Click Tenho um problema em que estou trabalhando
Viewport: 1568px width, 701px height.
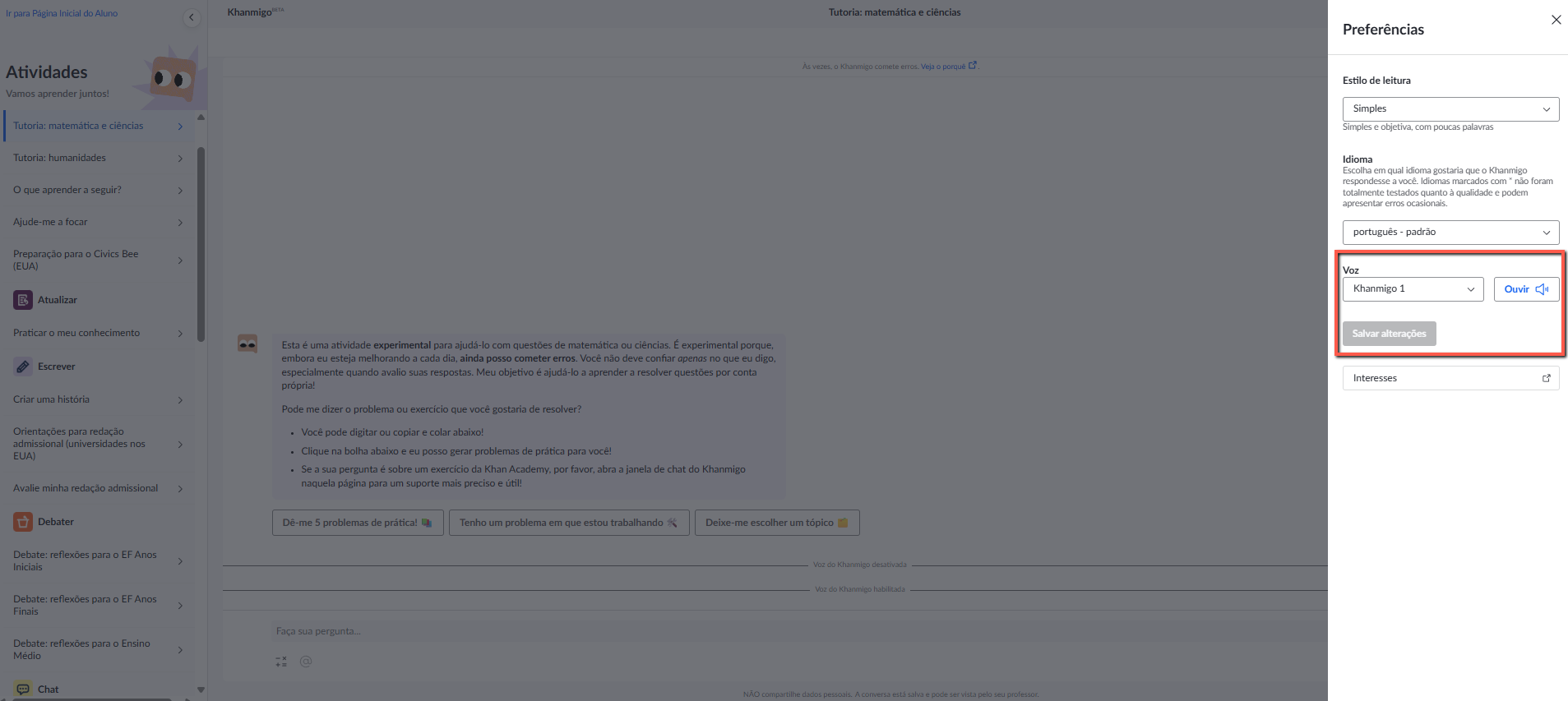[x=569, y=523]
